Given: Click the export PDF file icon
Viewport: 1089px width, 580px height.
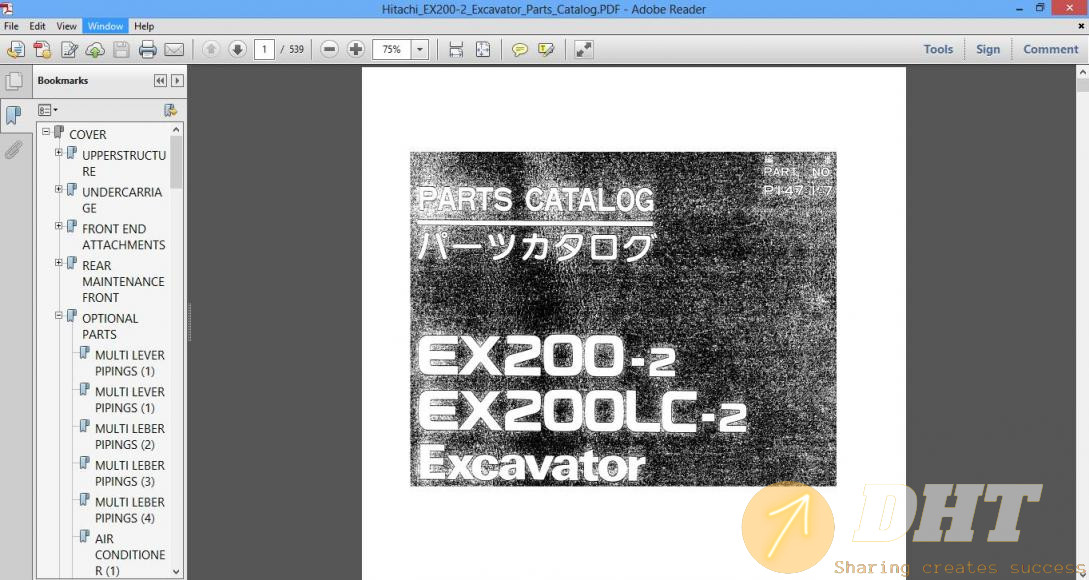Looking at the screenshot, I should [42, 49].
